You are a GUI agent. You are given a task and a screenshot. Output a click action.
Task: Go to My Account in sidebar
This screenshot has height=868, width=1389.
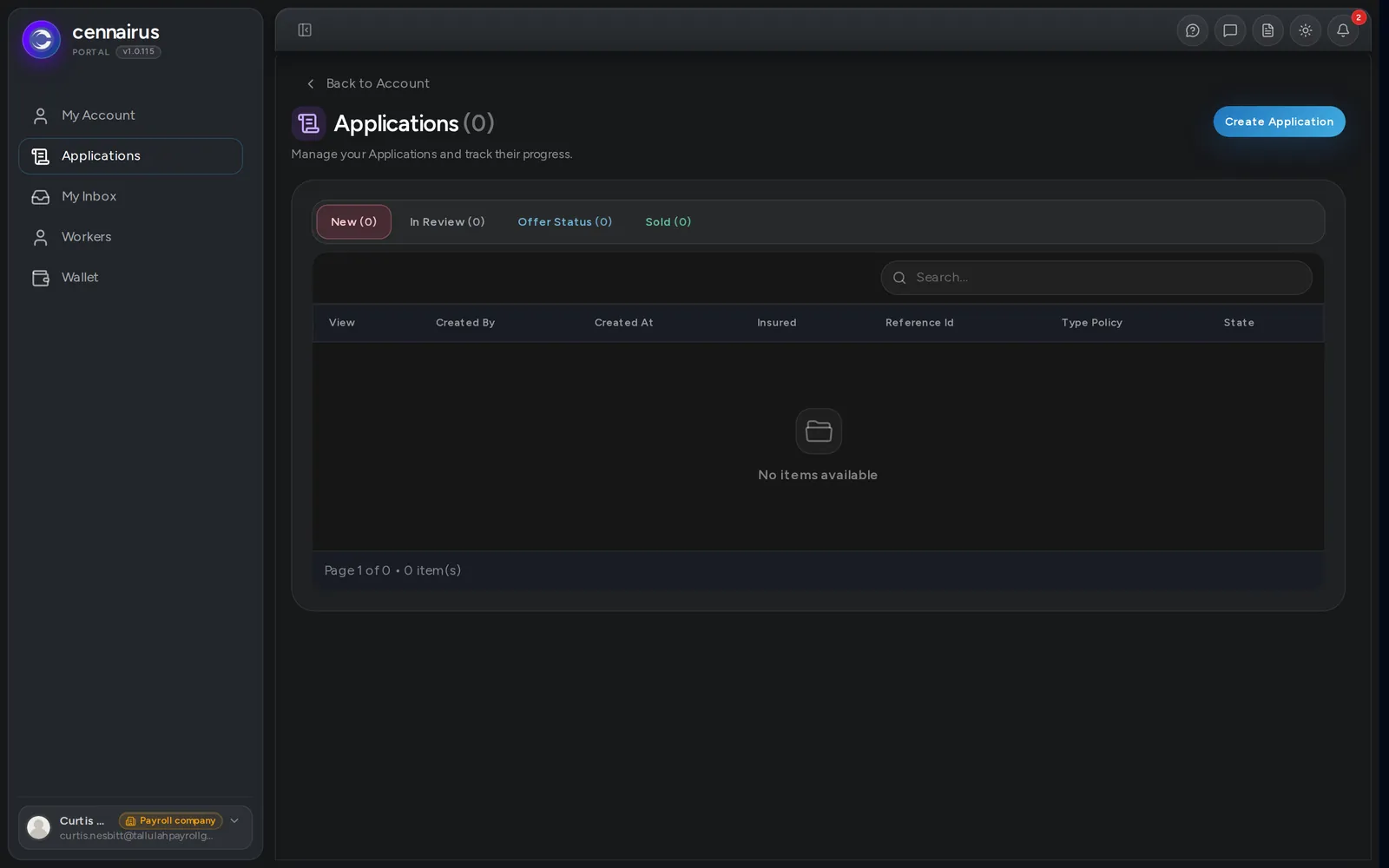[x=130, y=115]
